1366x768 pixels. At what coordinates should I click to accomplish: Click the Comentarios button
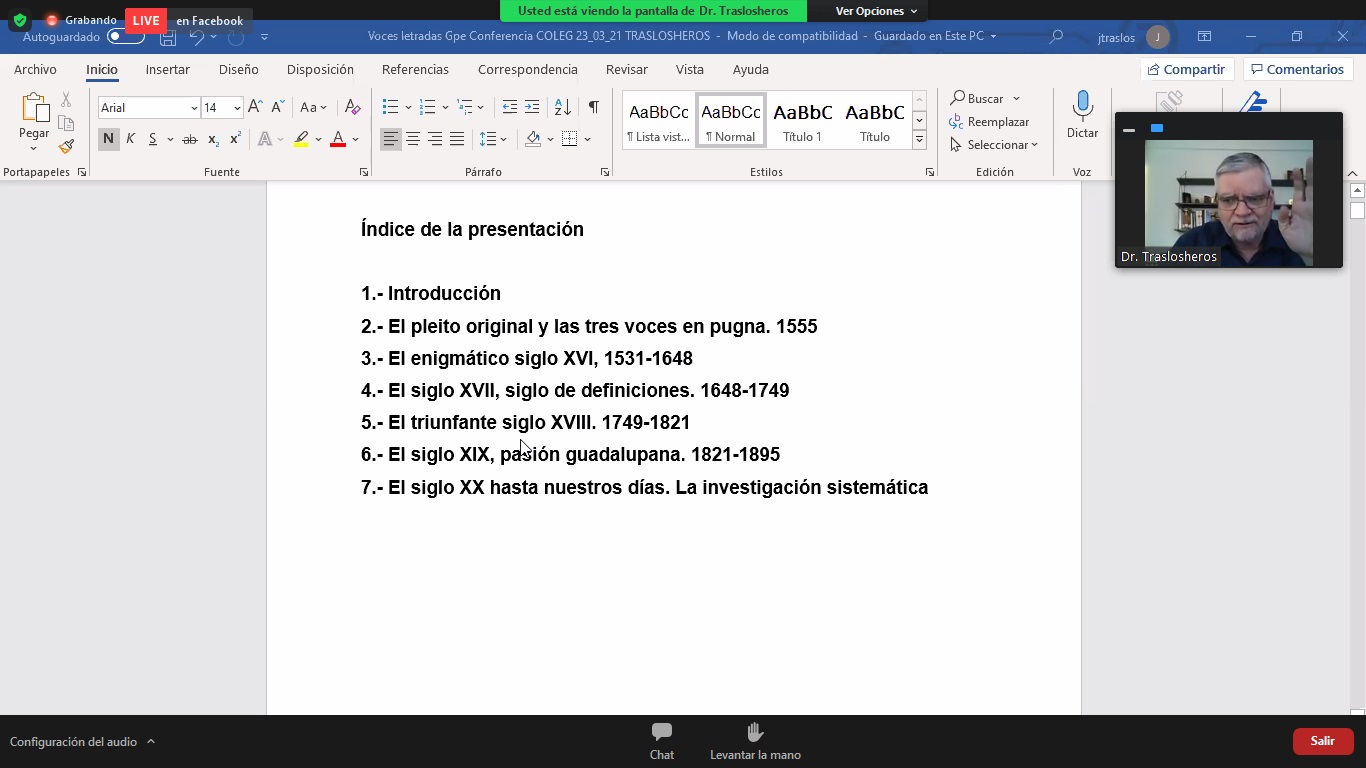coord(1298,69)
